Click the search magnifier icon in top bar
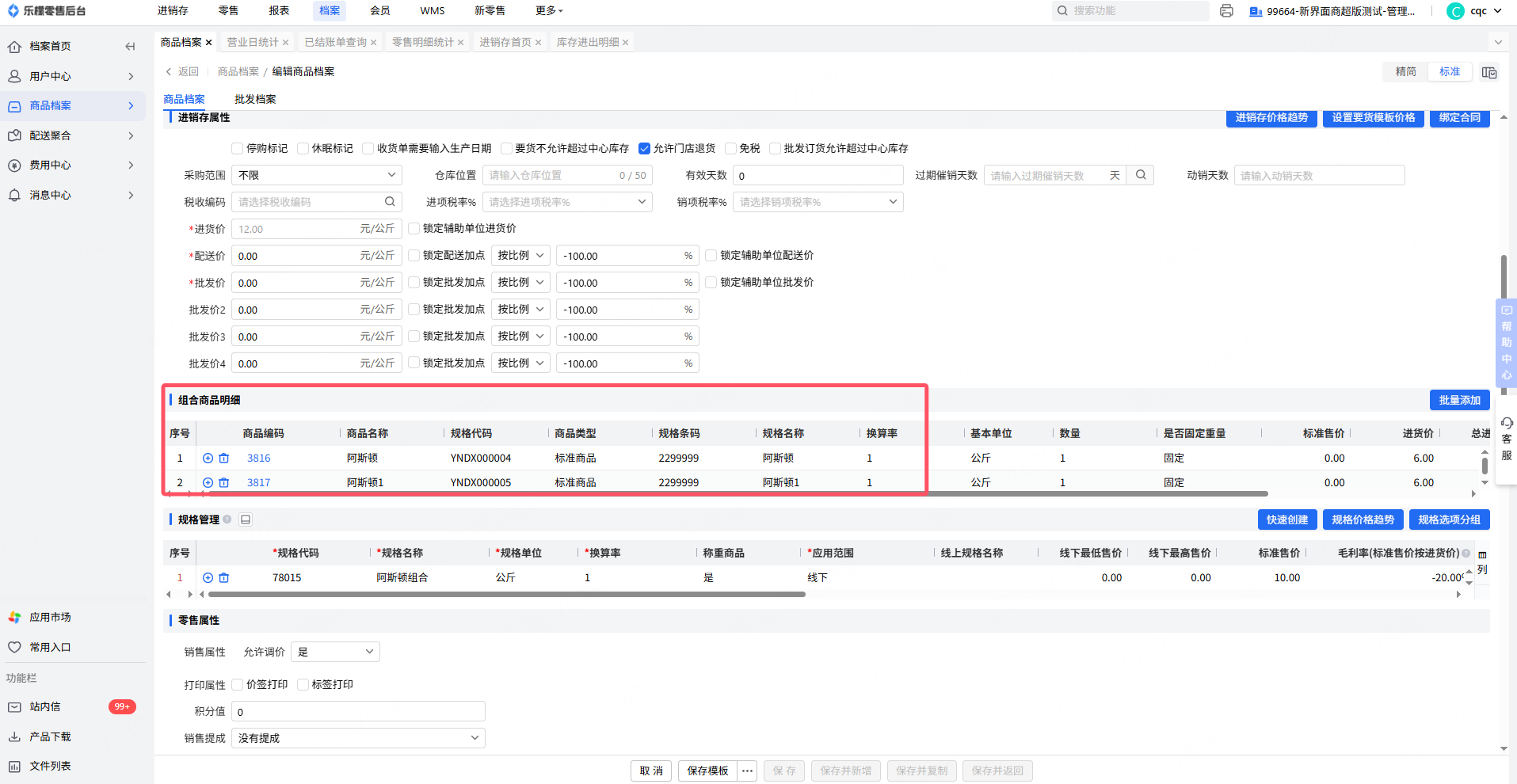Viewport: 1517px width, 784px height. tap(1062, 11)
